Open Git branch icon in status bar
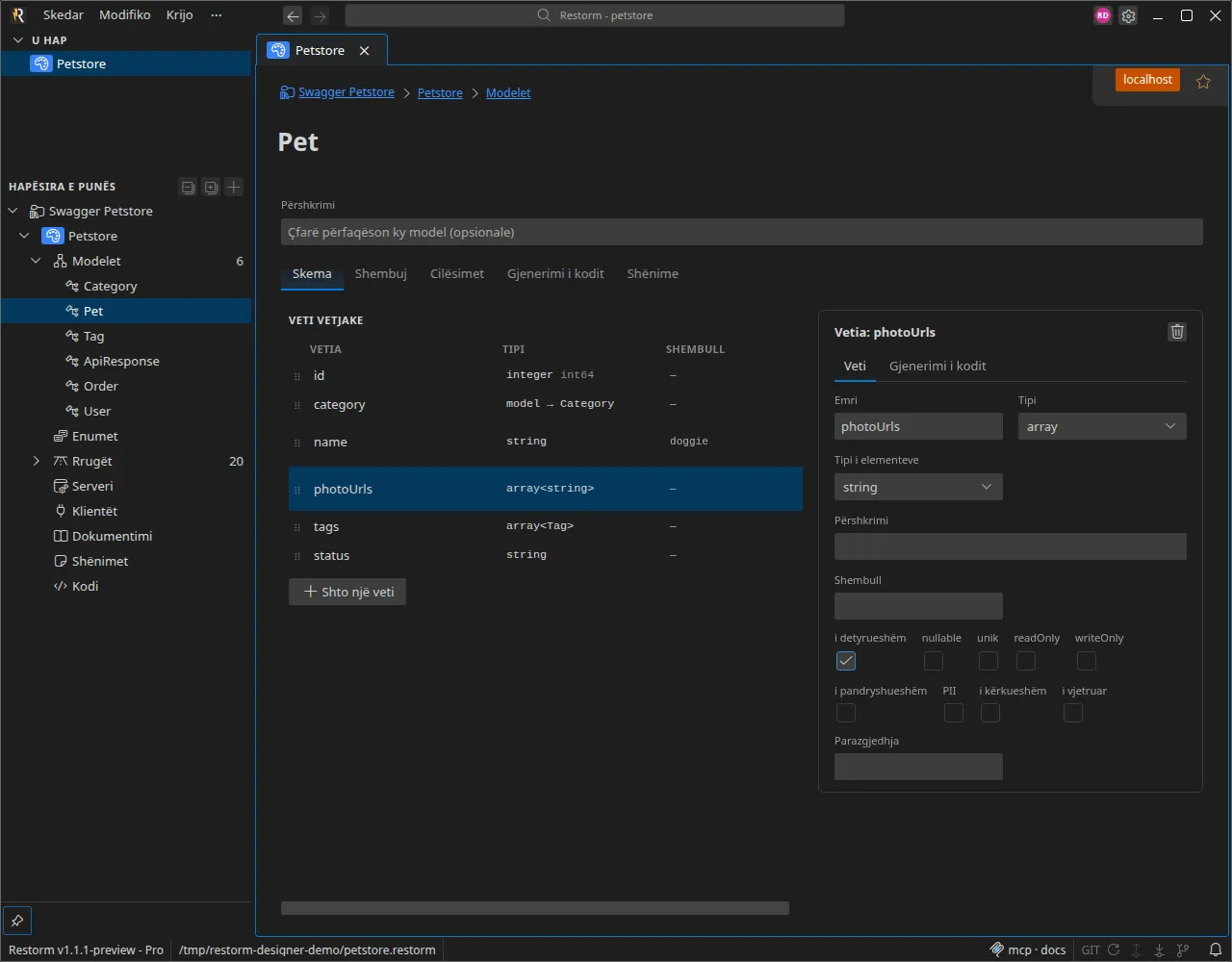Viewport: 1232px width, 962px height. (x=1181, y=949)
